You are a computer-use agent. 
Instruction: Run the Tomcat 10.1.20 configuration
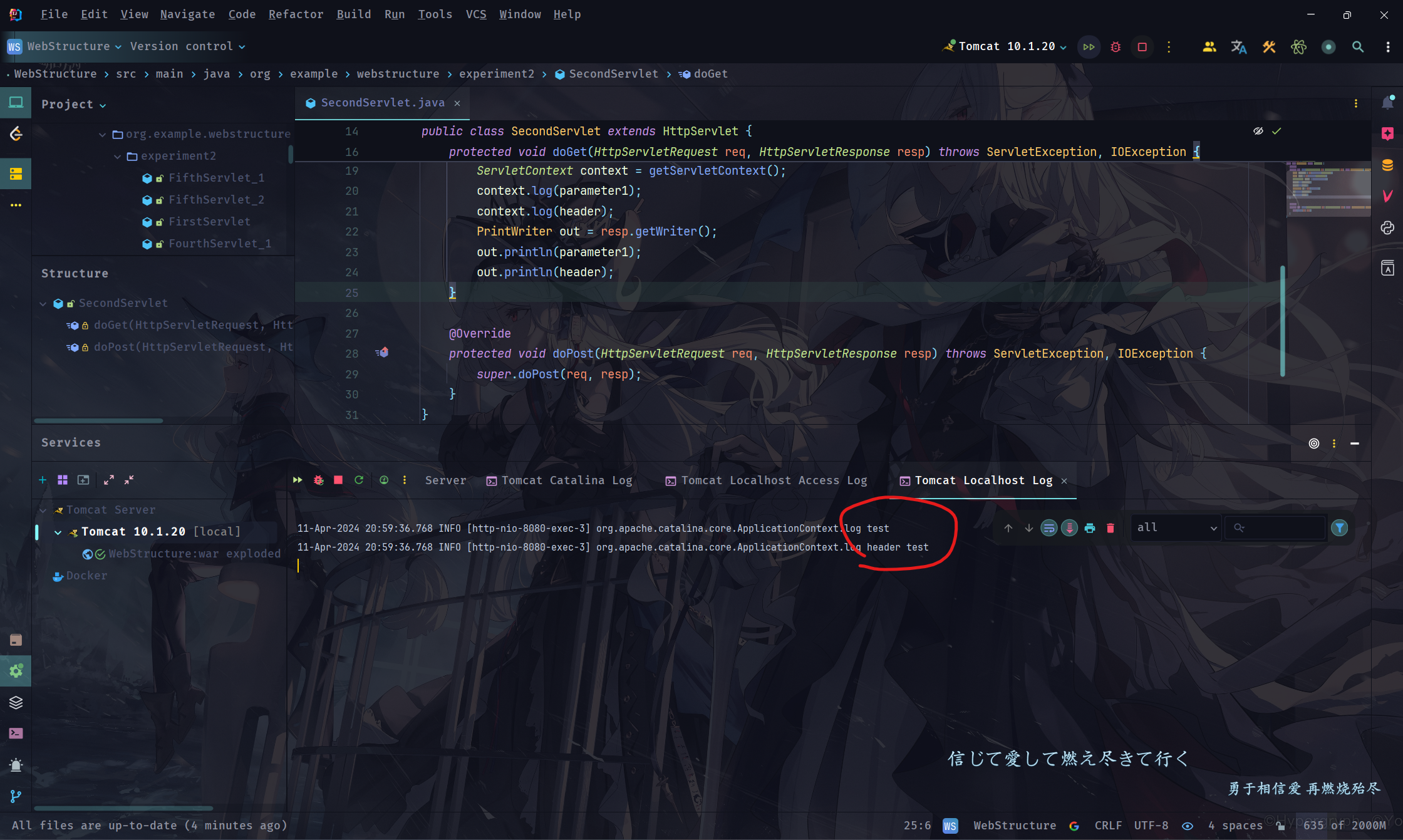tap(1089, 47)
